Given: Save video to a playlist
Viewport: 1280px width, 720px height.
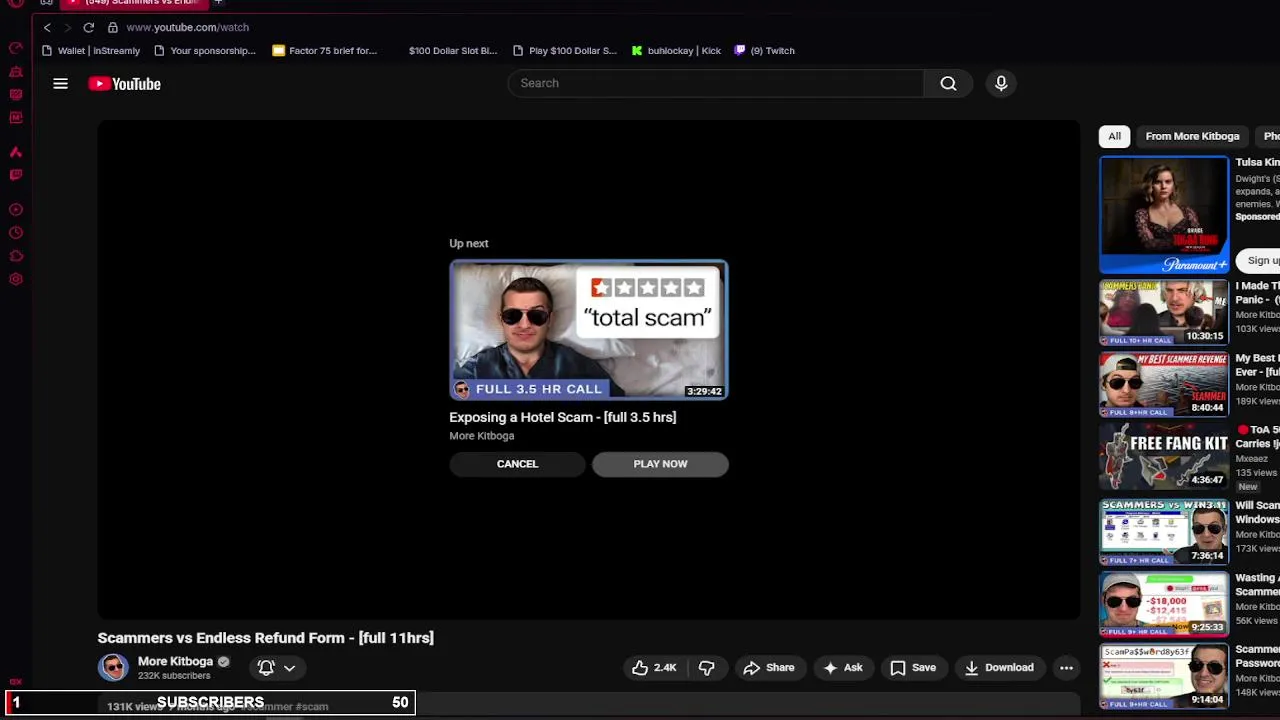Looking at the screenshot, I should [913, 668].
